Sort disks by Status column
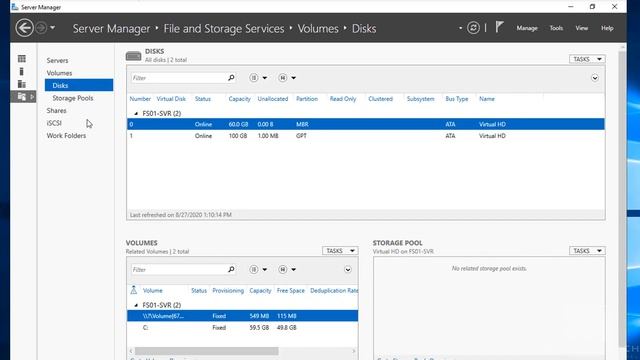Image resolution: width=640 pixels, height=360 pixels. click(203, 99)
